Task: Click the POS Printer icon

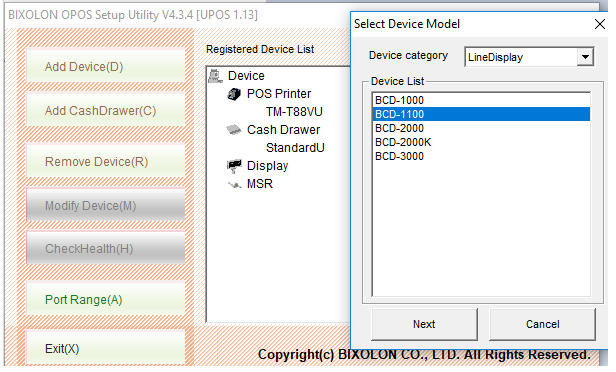Action: tap(234, 94)
